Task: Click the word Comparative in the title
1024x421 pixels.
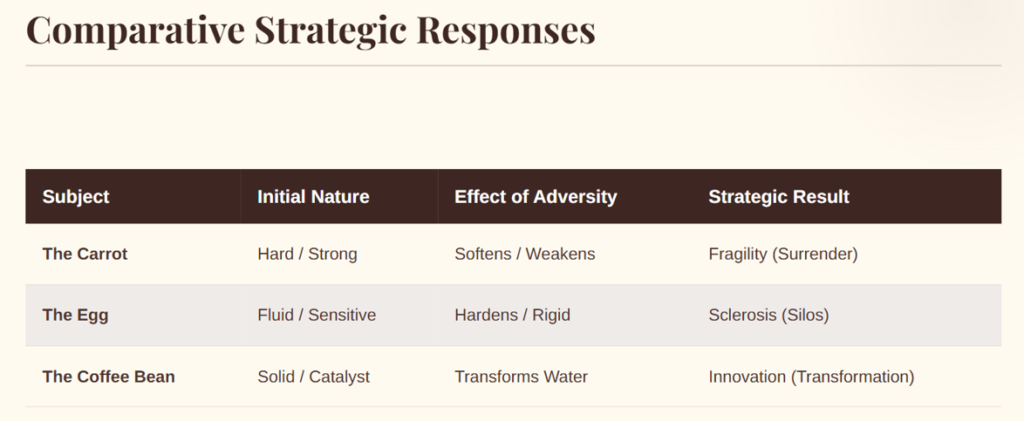Action: point(136,31)
